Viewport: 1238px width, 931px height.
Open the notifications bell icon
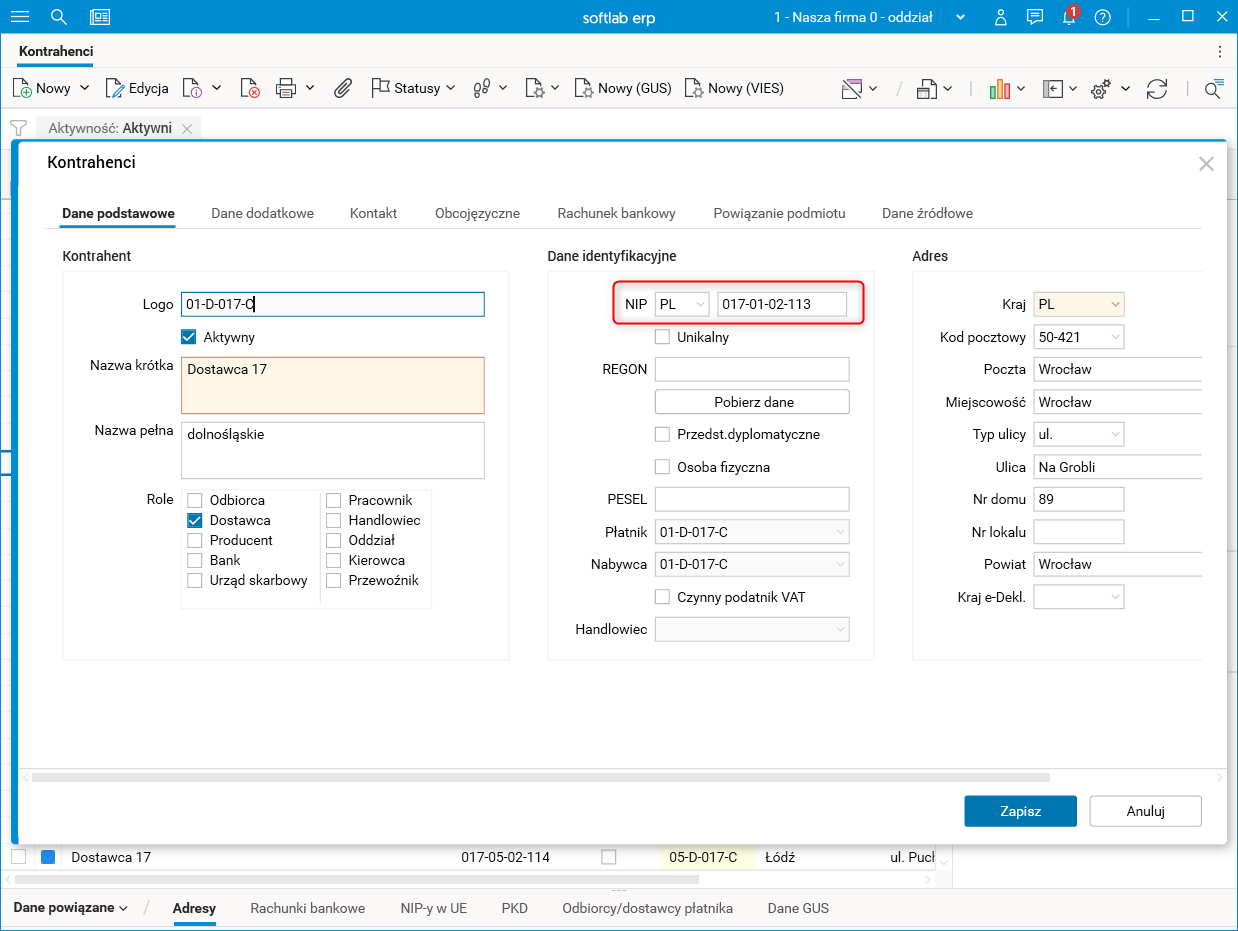click(x=1068, y=17)
